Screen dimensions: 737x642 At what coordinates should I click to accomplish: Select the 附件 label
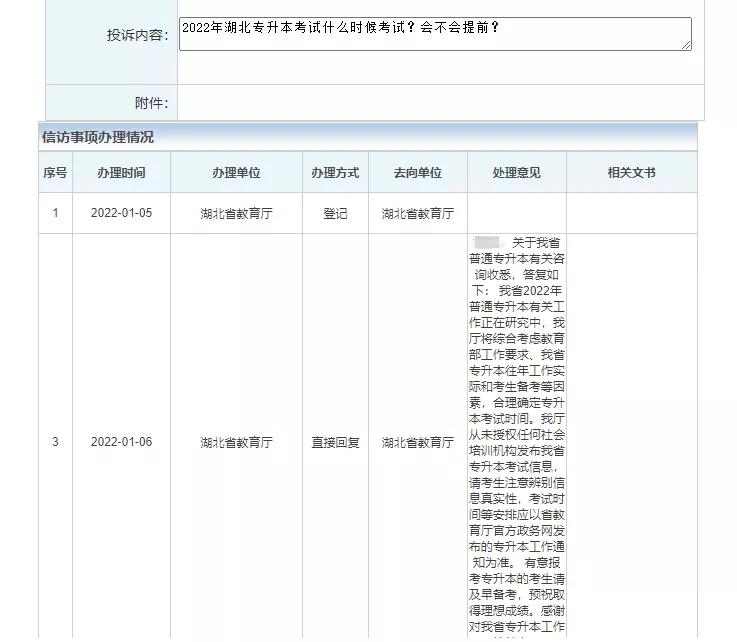click(151, 103)
